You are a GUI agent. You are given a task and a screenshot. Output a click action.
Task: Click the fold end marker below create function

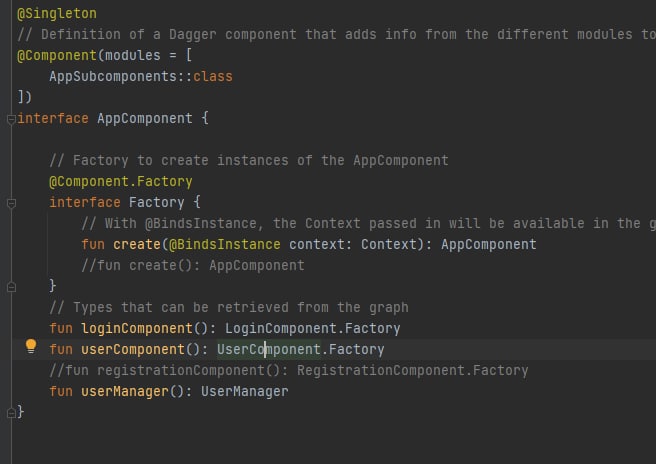coord(10,286)
